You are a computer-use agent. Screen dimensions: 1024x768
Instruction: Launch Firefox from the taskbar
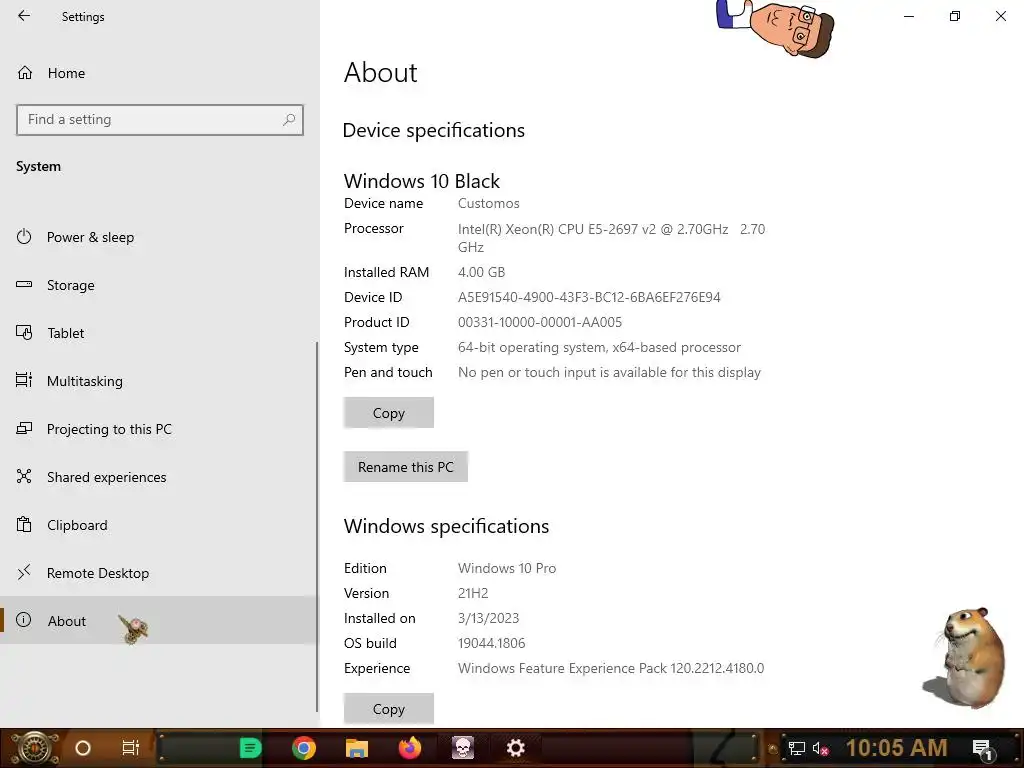tap(410, 748)
